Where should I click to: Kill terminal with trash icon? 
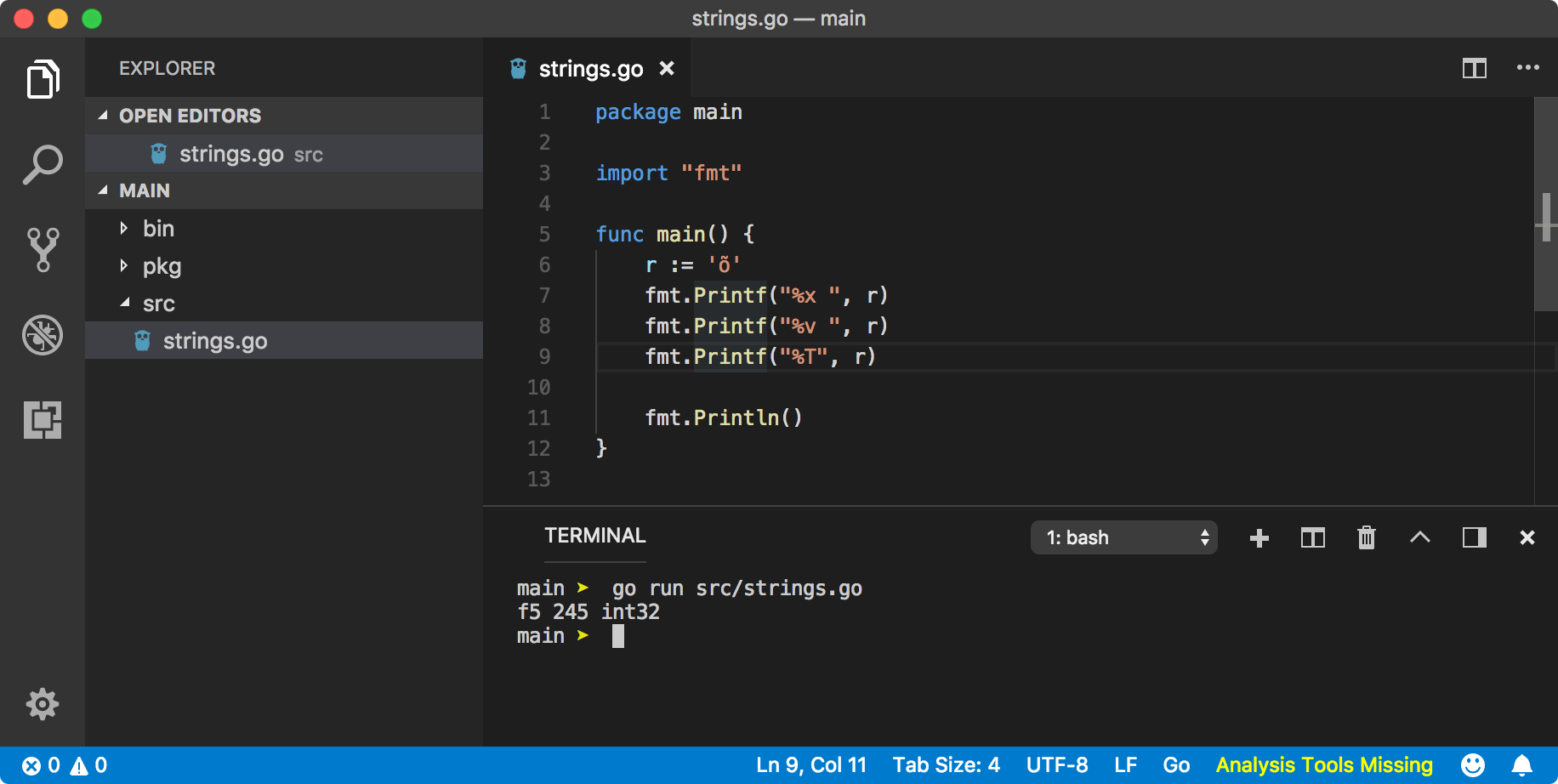[x=1367, y=537]
